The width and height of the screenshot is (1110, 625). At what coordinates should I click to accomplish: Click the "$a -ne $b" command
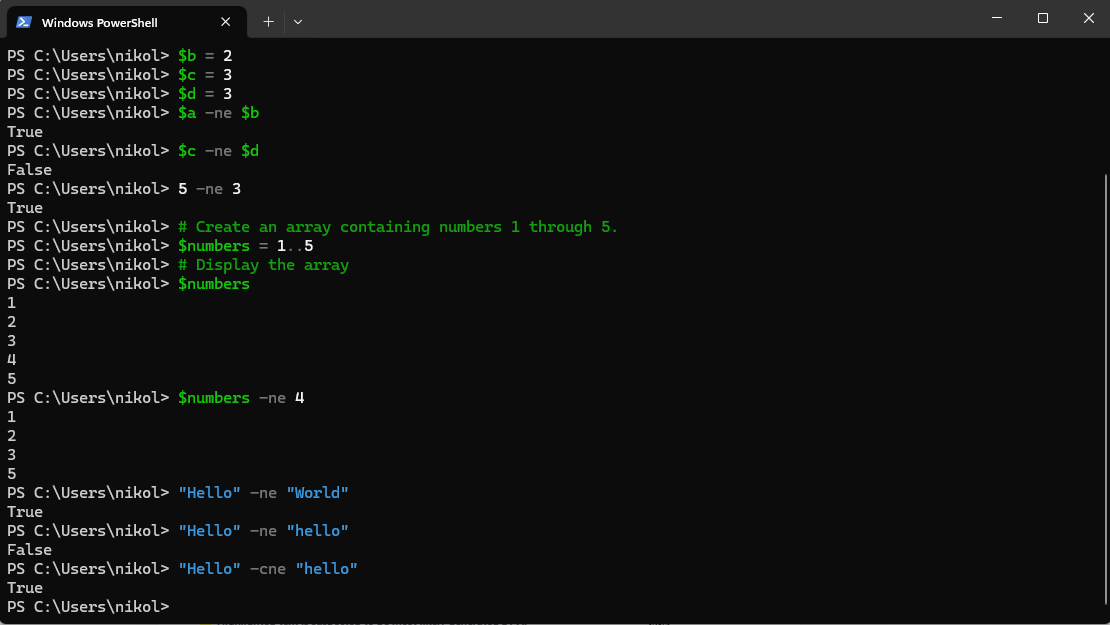(x=218, y=113)
